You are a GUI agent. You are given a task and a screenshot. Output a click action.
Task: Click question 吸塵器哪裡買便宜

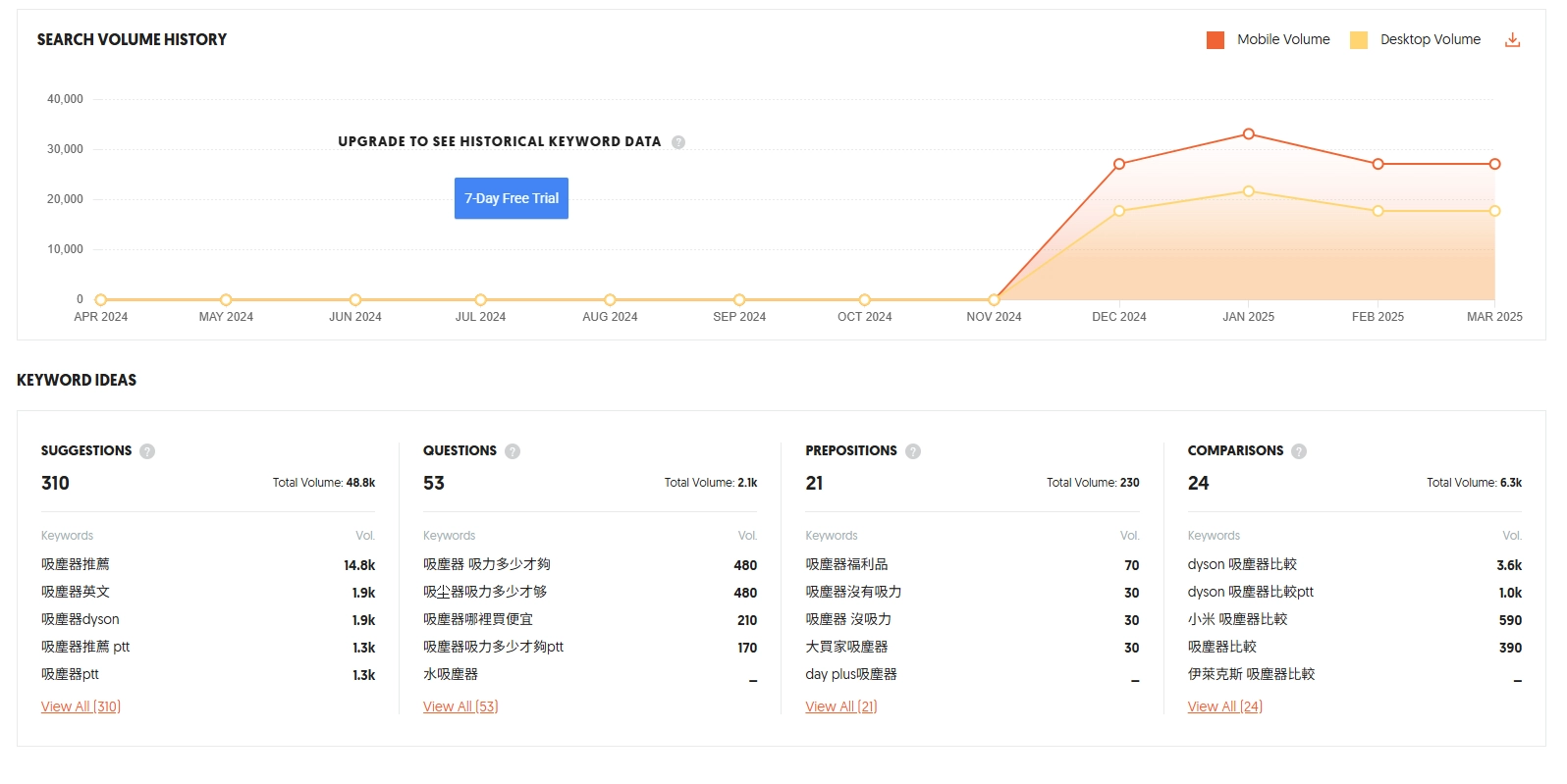pos(478,619)
